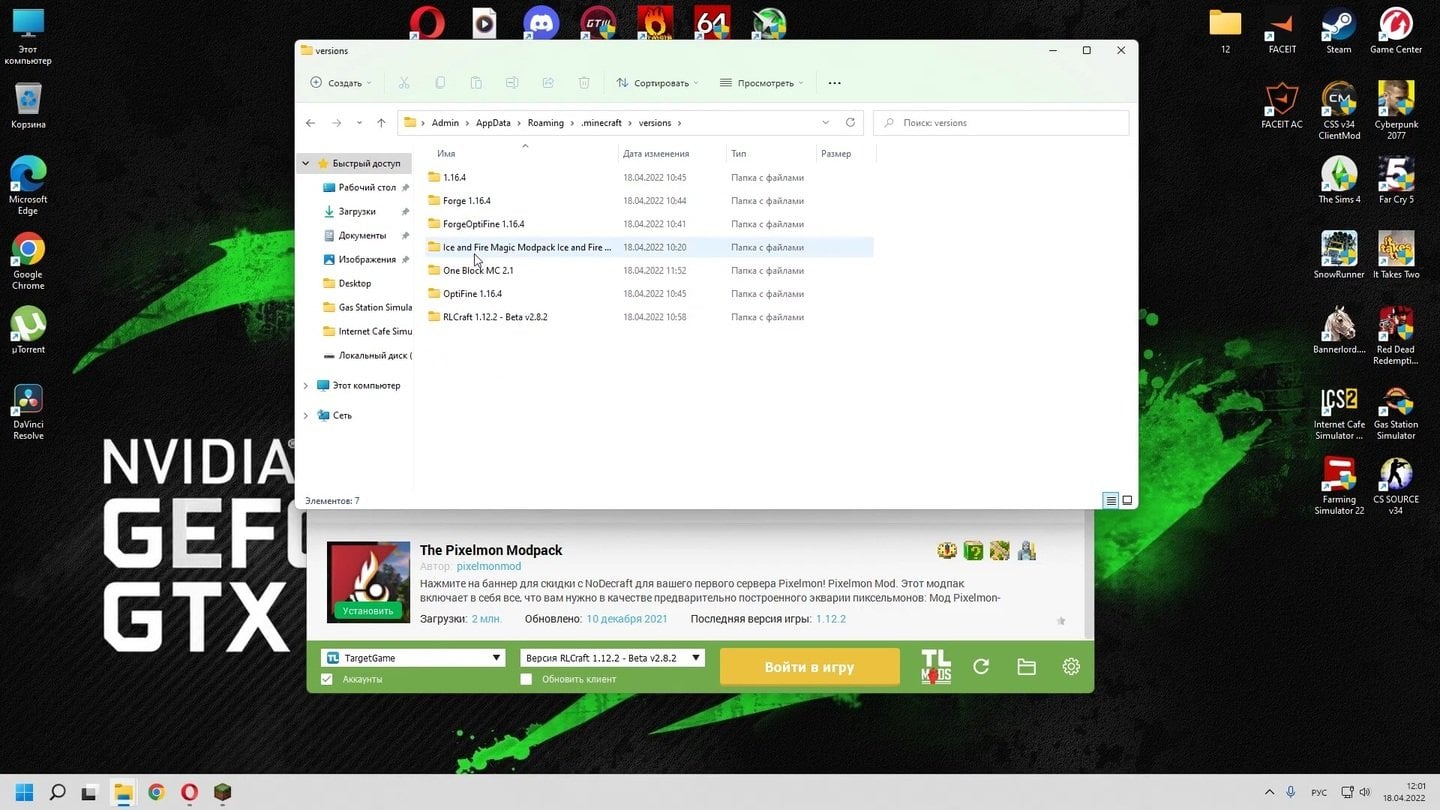
Task: Click the launcher refresh icon
Action: [981, 667]
